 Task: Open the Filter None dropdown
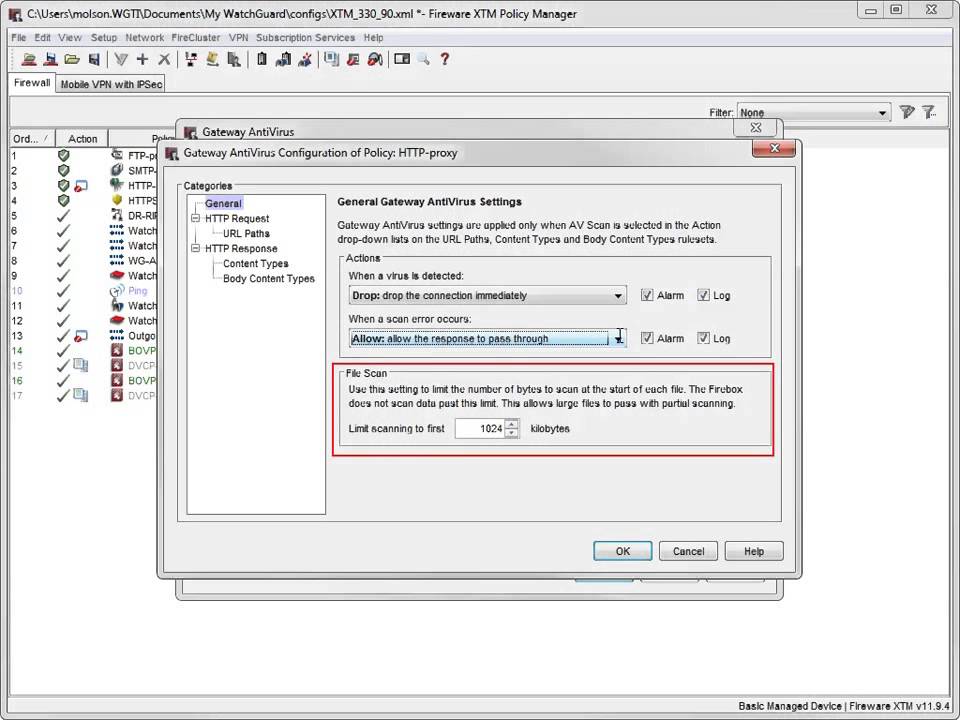coord(813,112)
